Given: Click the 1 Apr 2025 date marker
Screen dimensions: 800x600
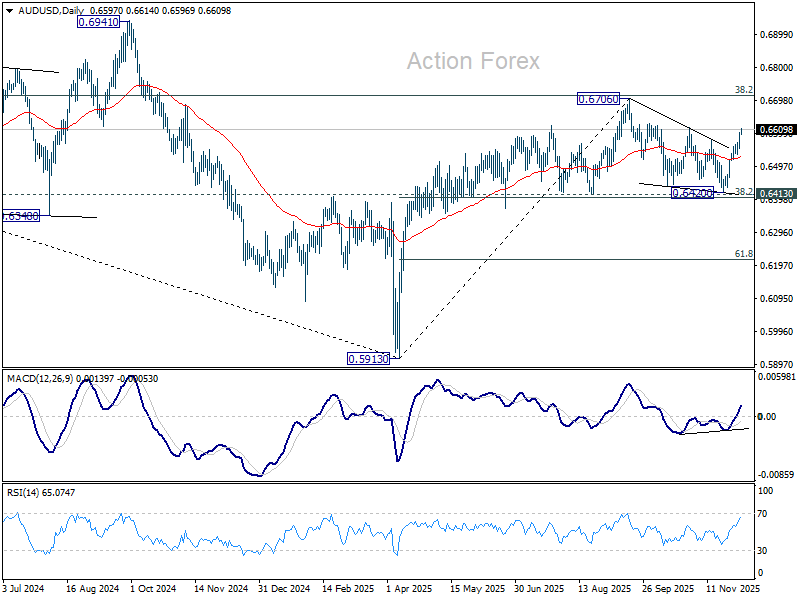Looking at the screenshot, I should click(409, 588).
